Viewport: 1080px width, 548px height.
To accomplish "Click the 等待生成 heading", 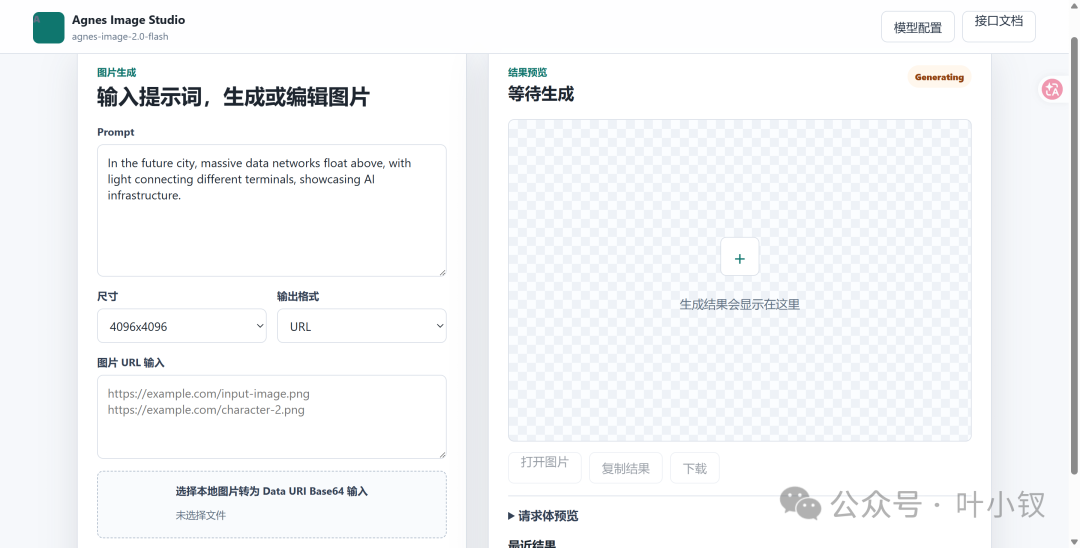I will click(x=541, y=94).
